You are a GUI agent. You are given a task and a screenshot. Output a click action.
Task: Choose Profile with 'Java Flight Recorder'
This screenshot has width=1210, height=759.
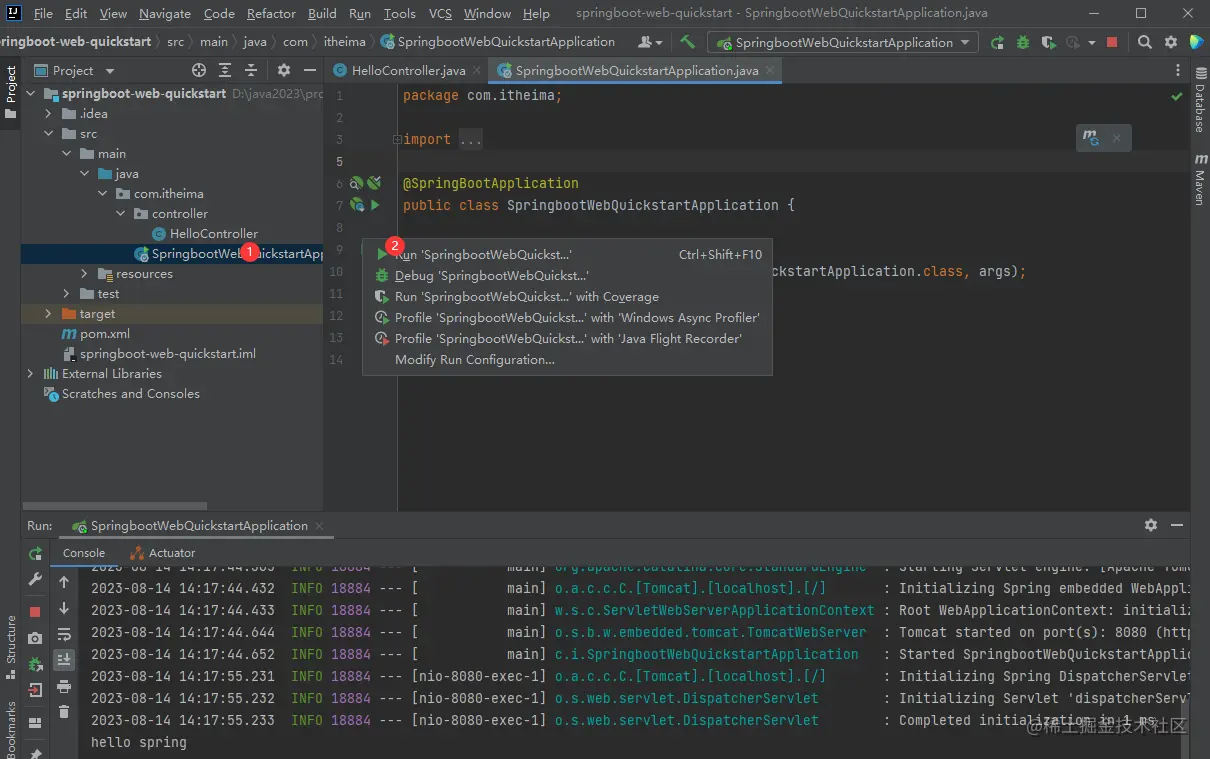click(x=568, y=339)
